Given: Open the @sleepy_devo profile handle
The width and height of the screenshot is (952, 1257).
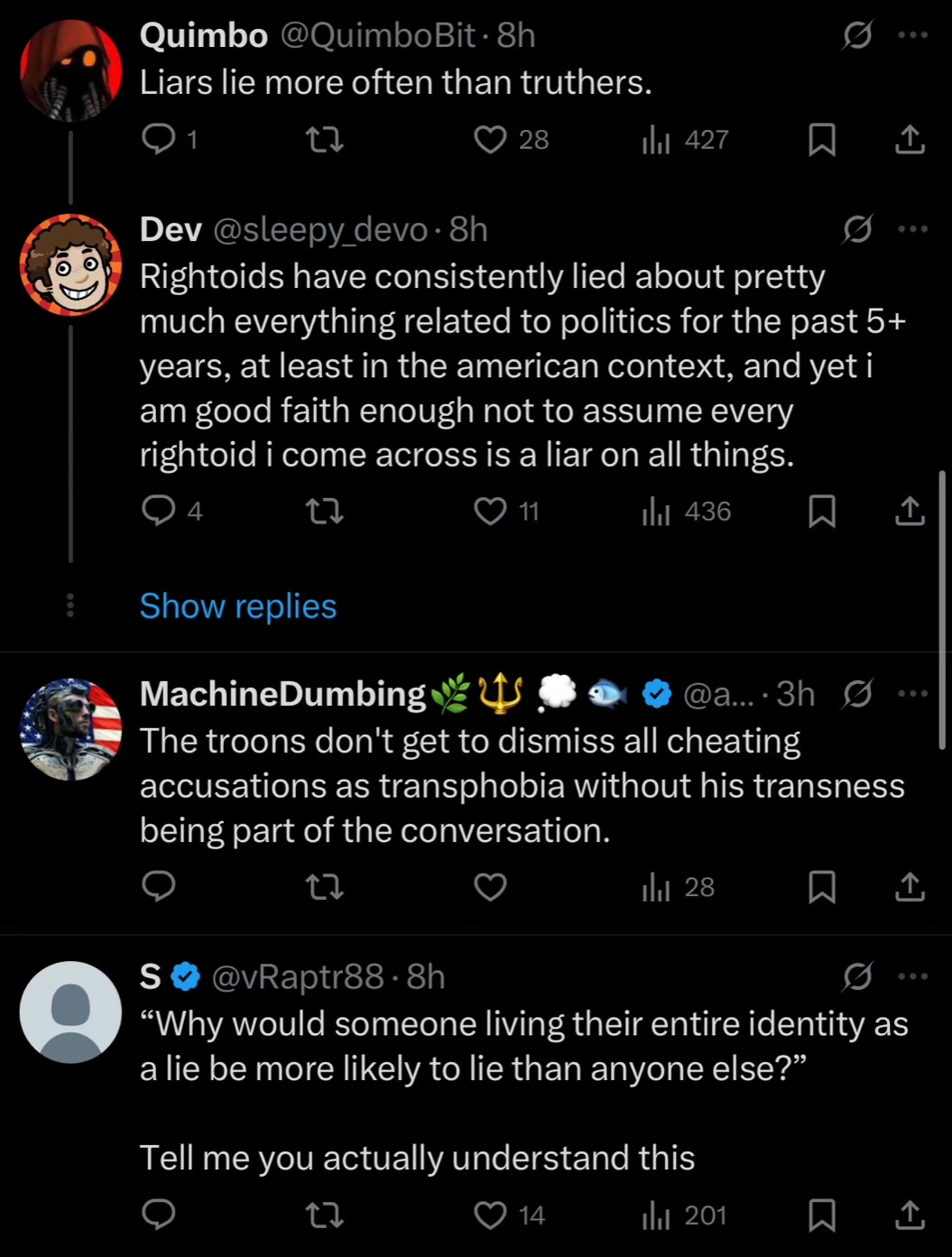Looking at the screenshot, I should click(x=320, y=230).
